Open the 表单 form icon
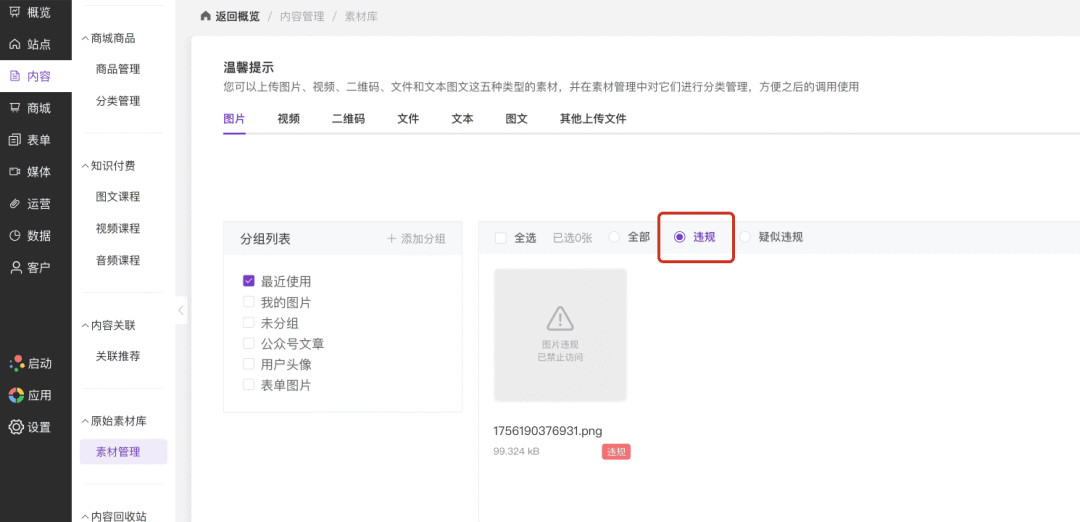The image size is (1080, 522). 15,140
